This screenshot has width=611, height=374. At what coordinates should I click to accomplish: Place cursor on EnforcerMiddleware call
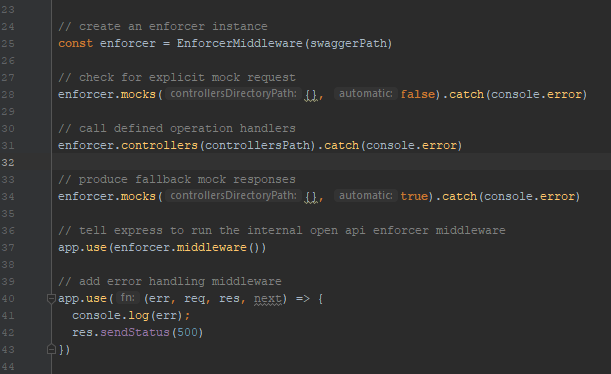(239, 43)
